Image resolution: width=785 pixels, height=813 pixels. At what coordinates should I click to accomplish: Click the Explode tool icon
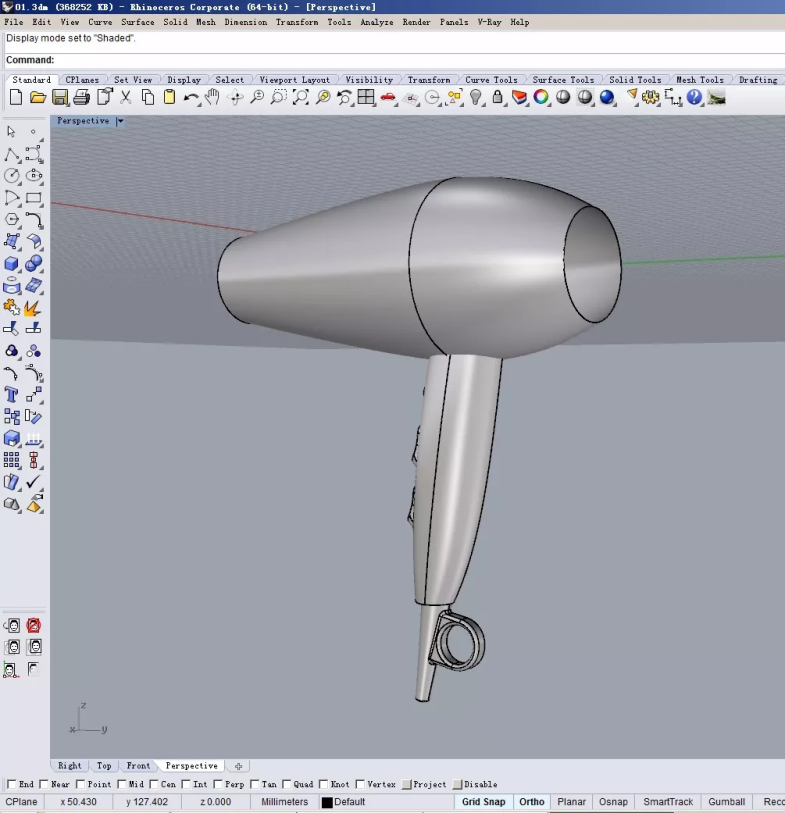(33, 307)
